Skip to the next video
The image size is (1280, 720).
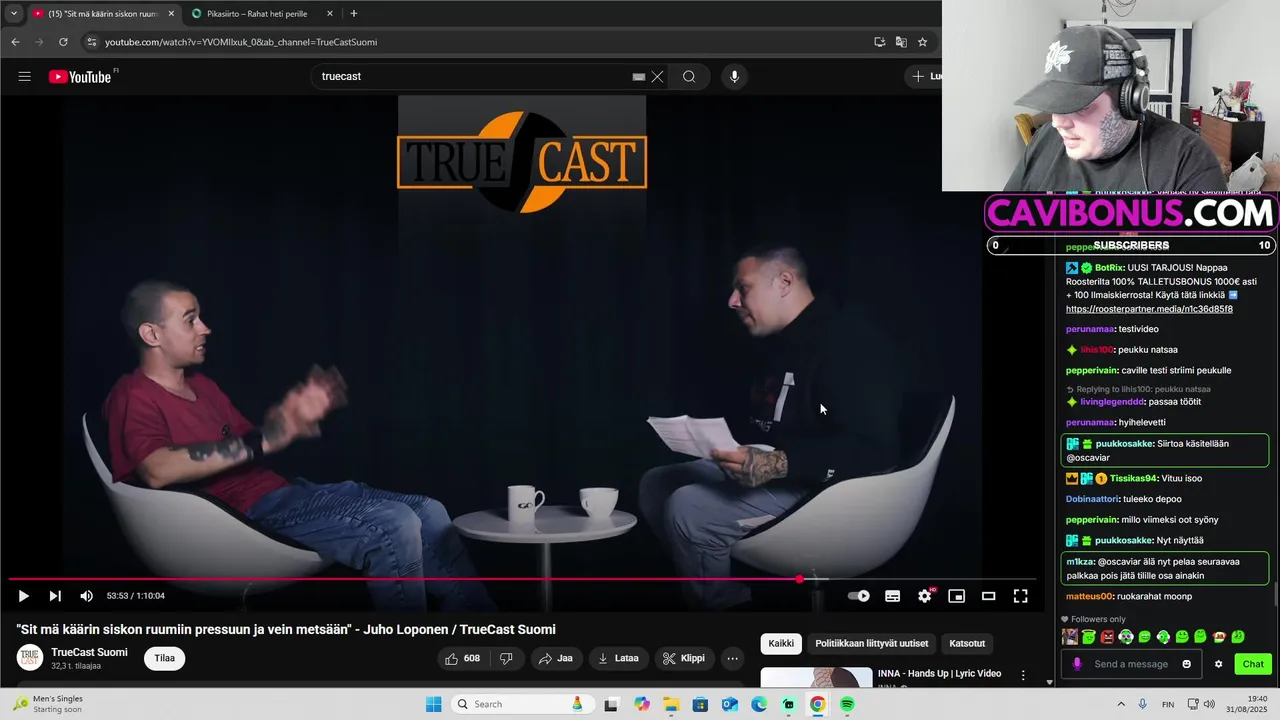click(55, 596)
